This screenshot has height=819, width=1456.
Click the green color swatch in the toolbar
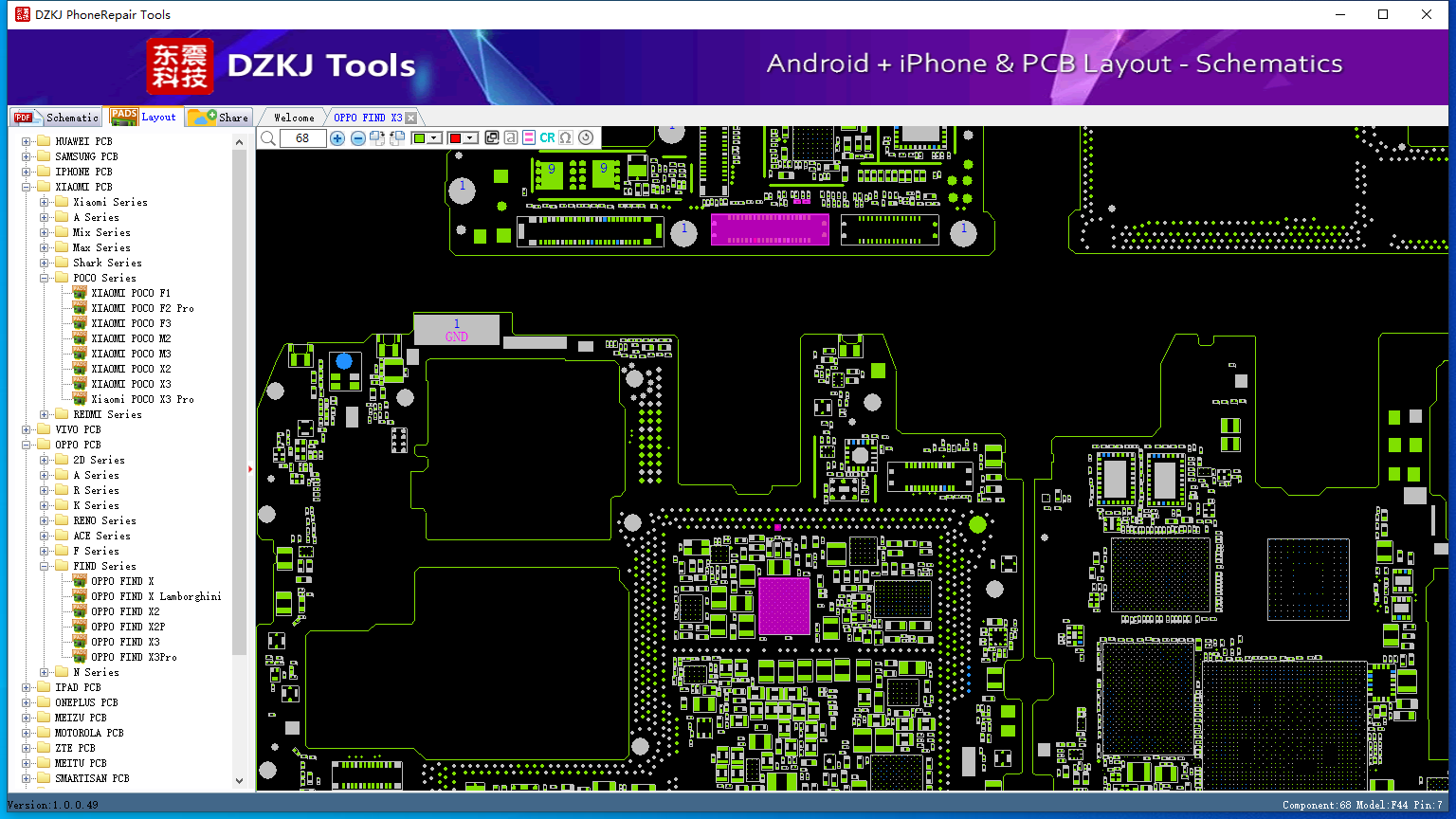420,138
